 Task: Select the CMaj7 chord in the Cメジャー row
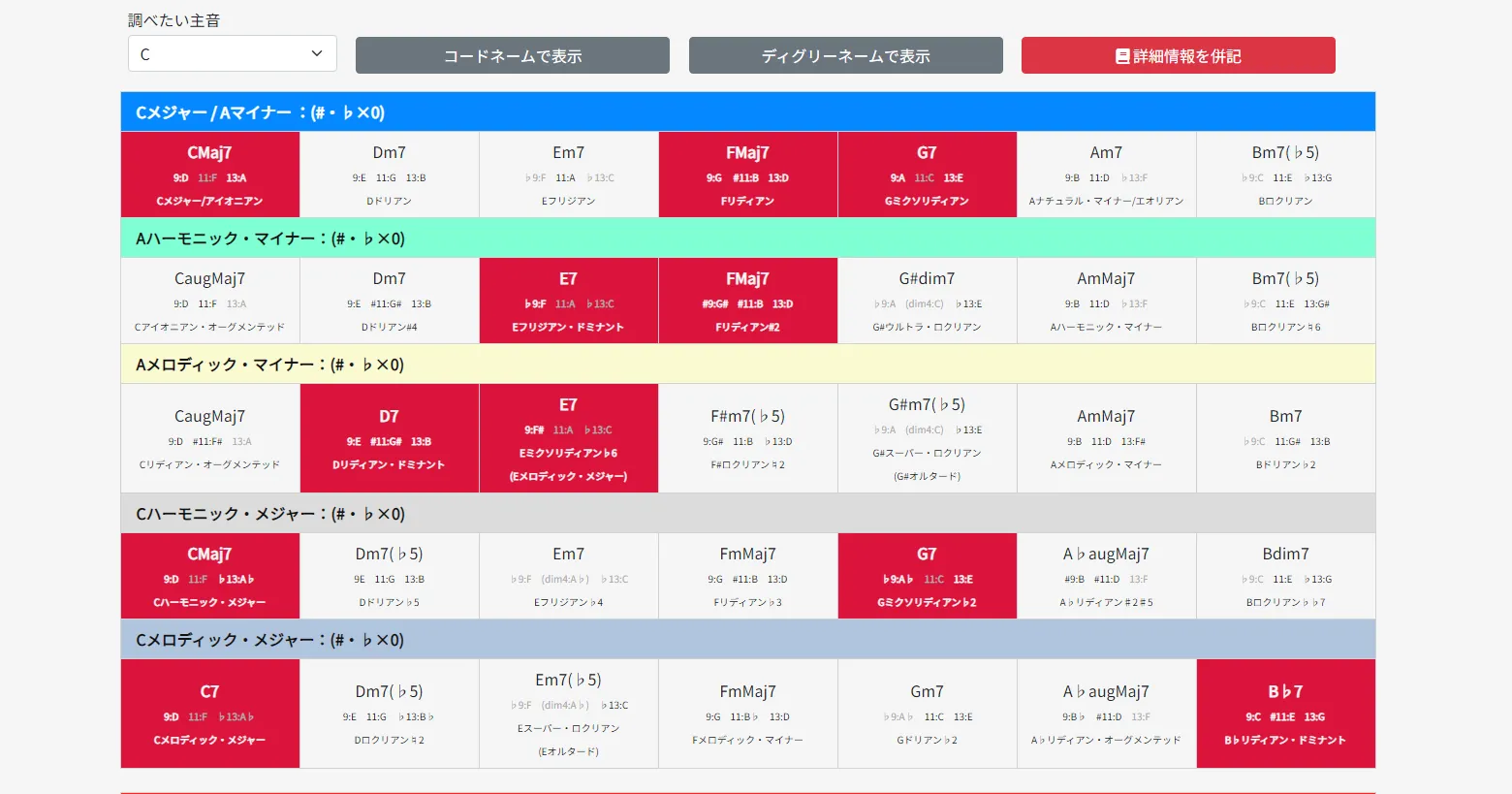click(x=210, y=175)
